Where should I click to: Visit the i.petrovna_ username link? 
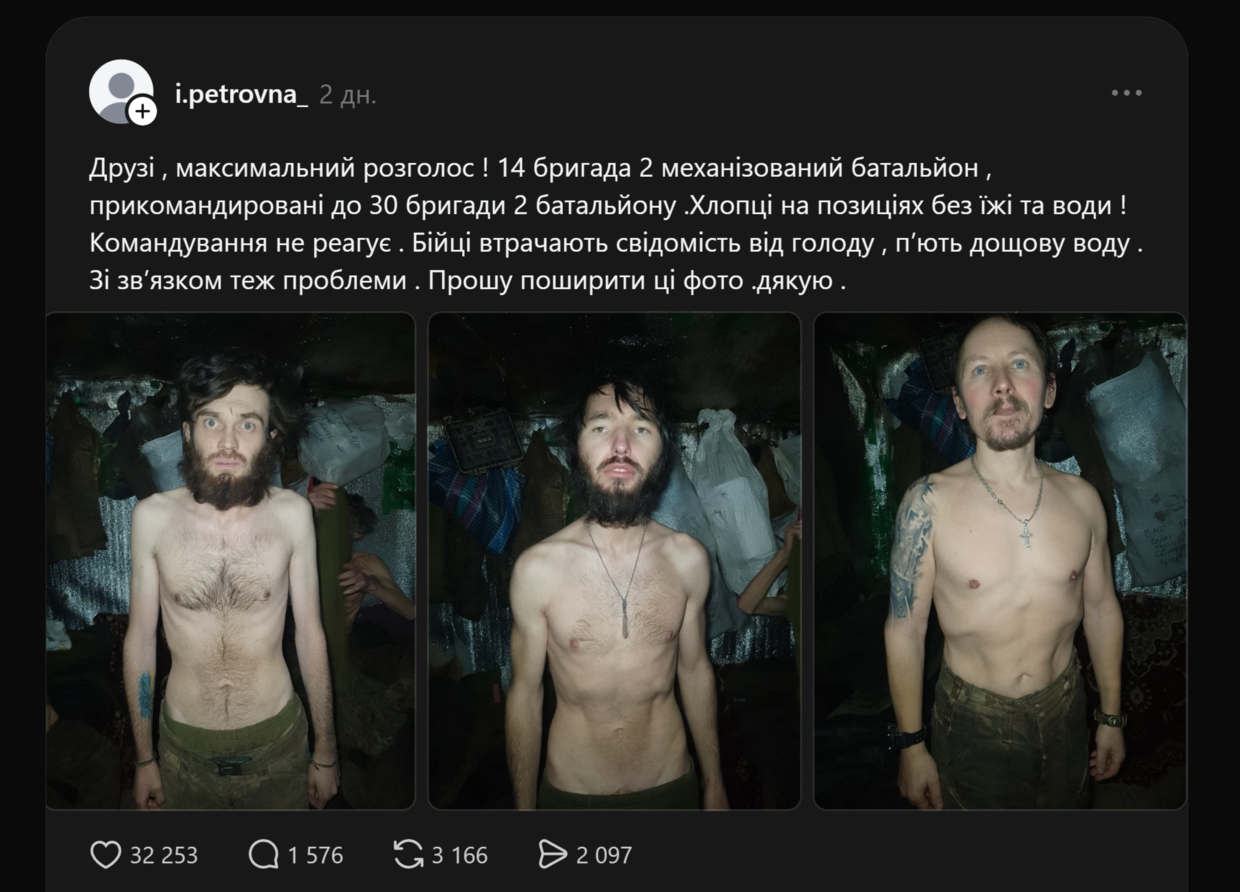(x=241, y=95)
